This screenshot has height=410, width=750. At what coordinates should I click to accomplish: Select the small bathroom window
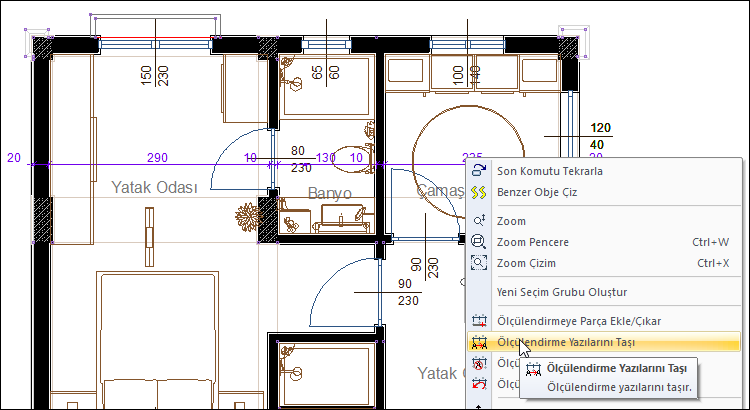point(326,44)
